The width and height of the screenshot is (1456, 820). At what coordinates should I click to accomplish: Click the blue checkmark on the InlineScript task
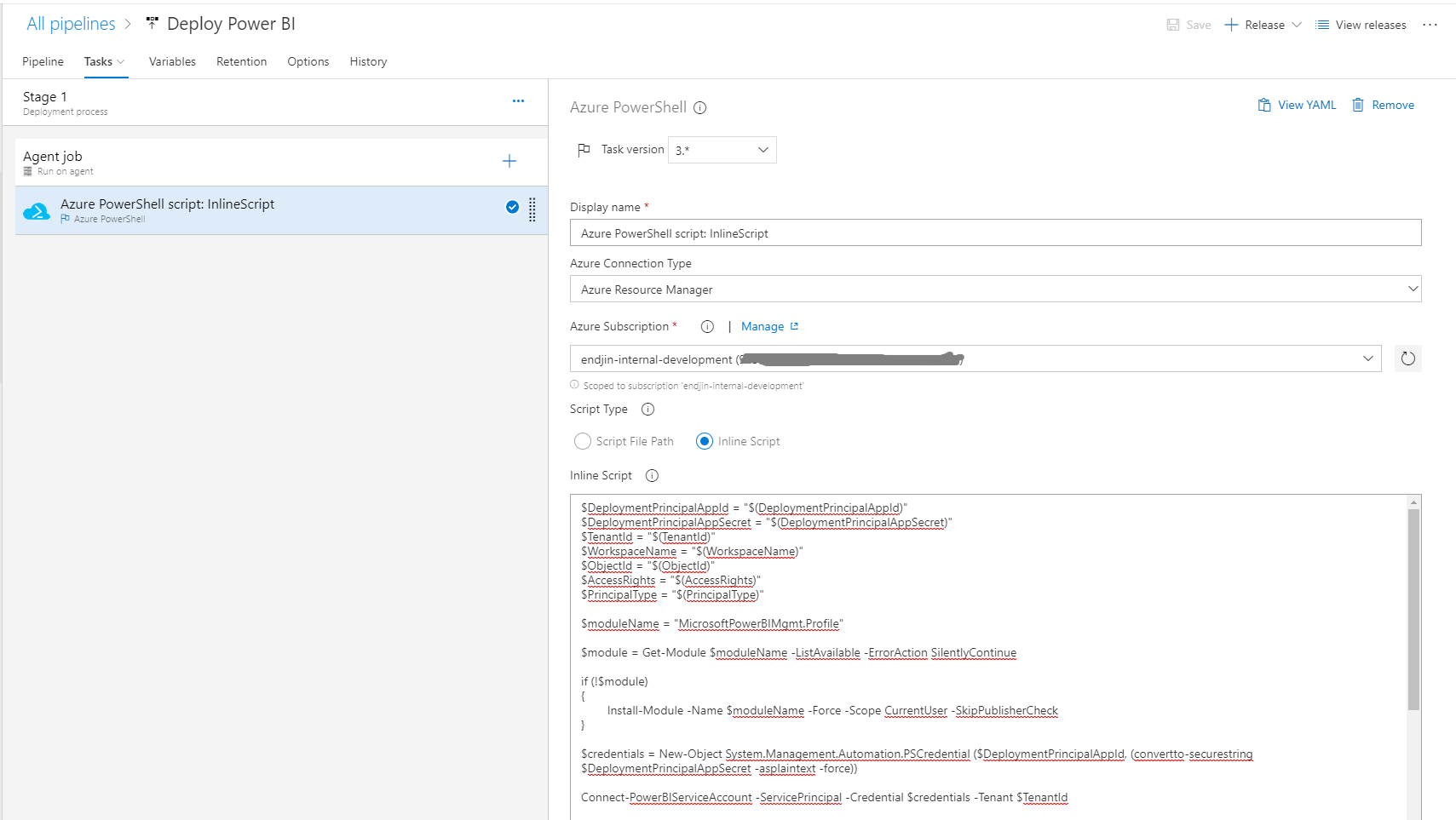[512, 207]
